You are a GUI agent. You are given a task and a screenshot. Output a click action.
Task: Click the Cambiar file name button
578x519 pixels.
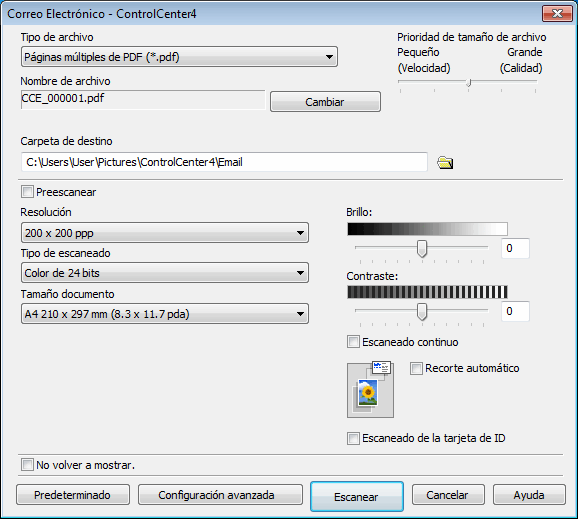325,102
